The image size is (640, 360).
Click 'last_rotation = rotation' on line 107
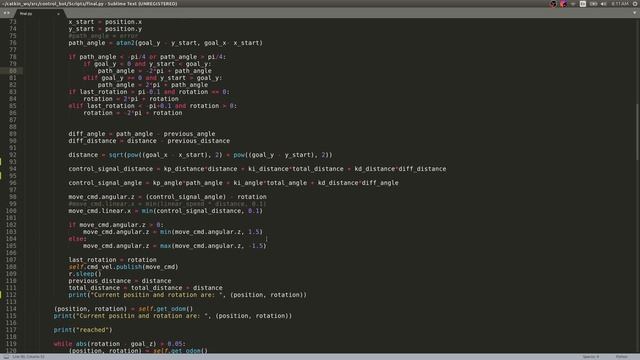[112, 260]
